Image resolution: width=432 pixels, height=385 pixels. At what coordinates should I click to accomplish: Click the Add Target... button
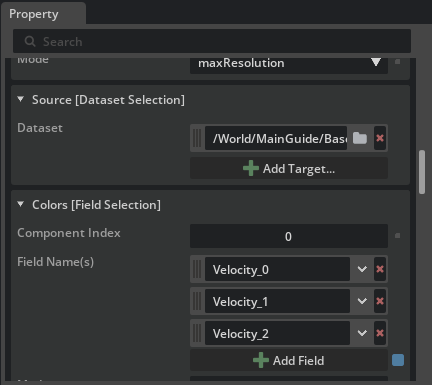[289, 168]
